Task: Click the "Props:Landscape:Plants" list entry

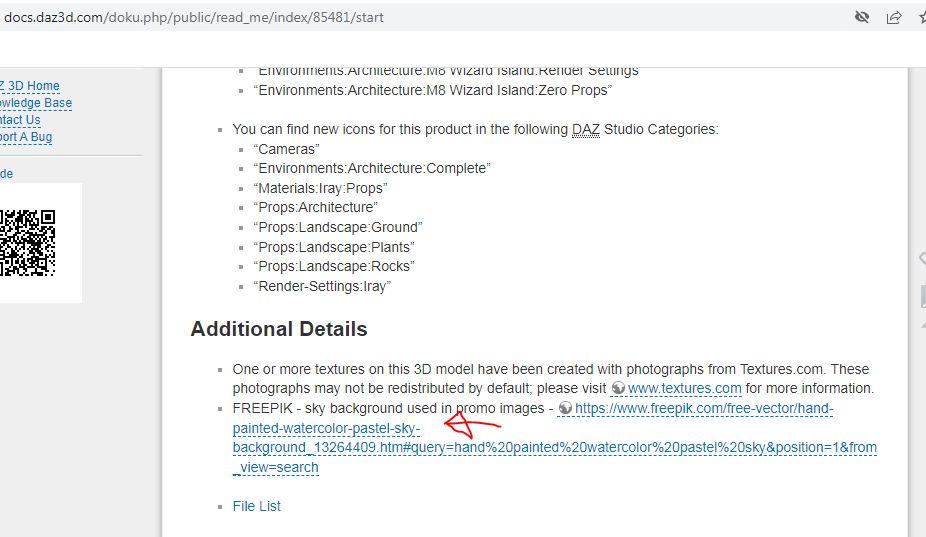Action: (x=334, y=247)
